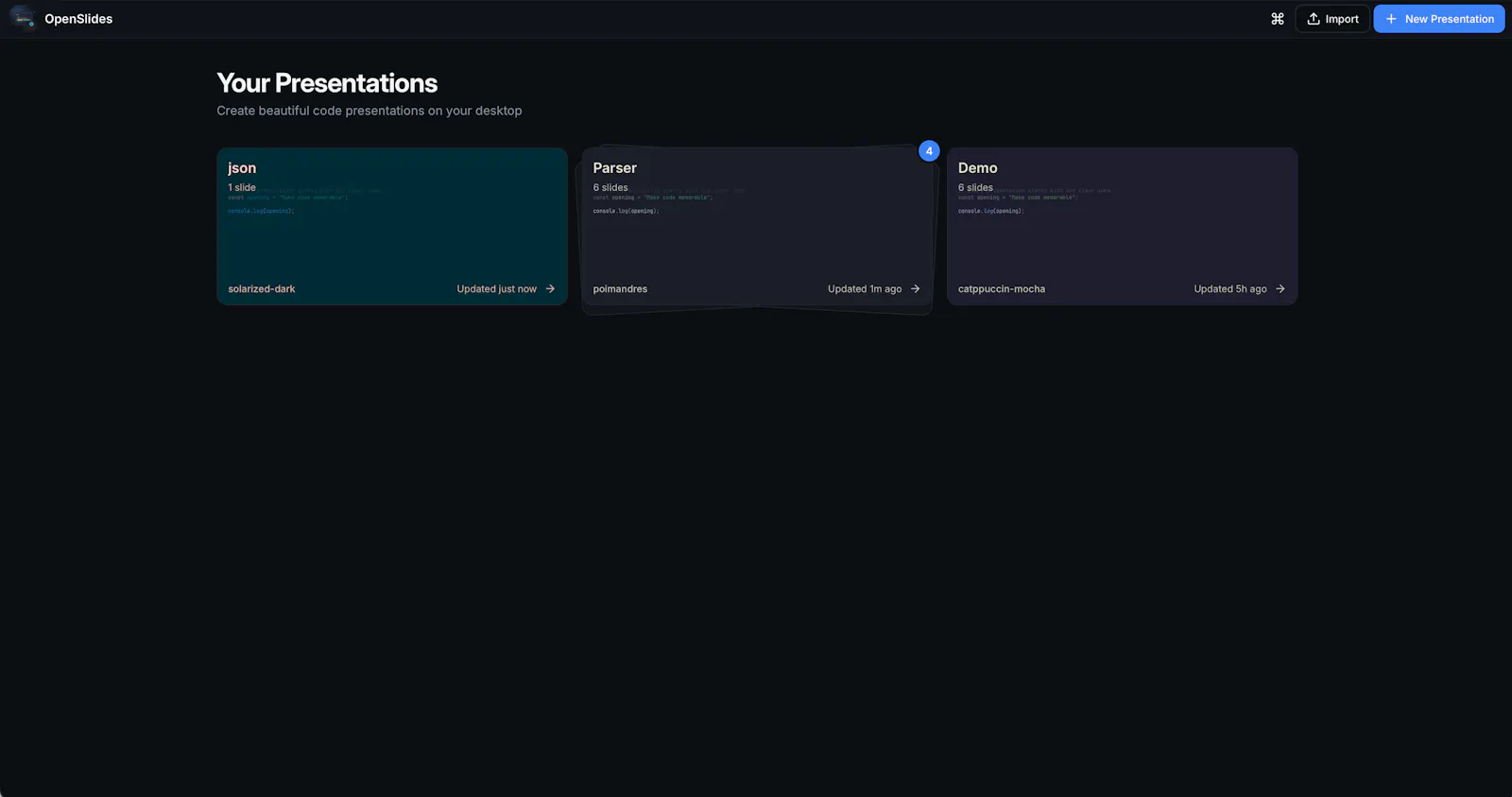Click the arrow on the Parser card
Viewport: 1512px width, 797px height.
pyautogui.click(x=915, y=289)
